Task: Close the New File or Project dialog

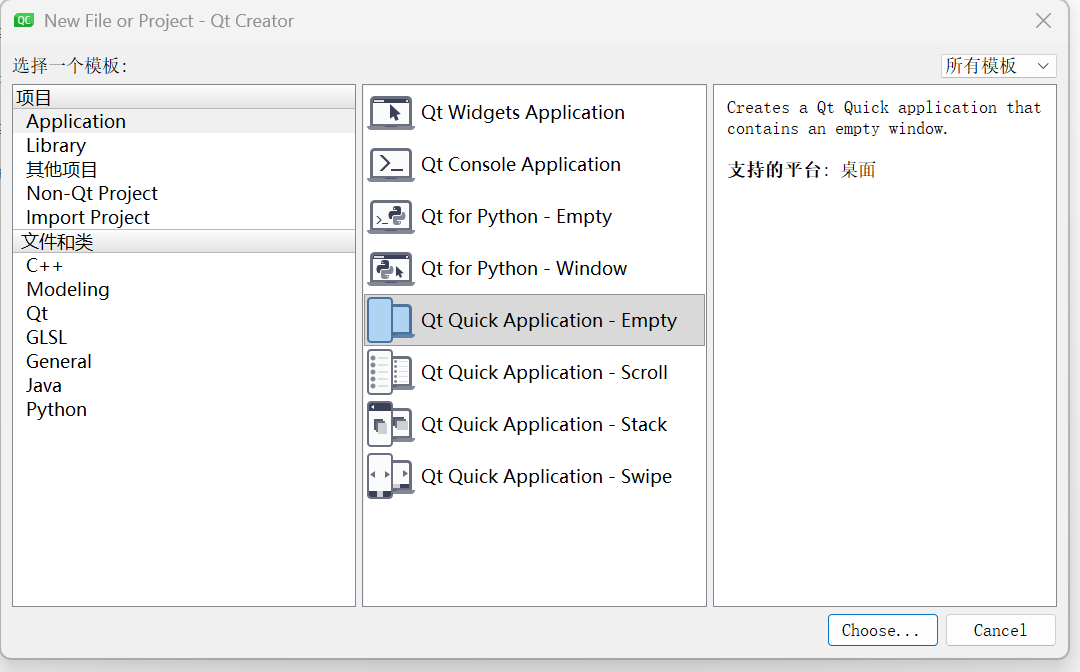Action: pos(1043,21)
